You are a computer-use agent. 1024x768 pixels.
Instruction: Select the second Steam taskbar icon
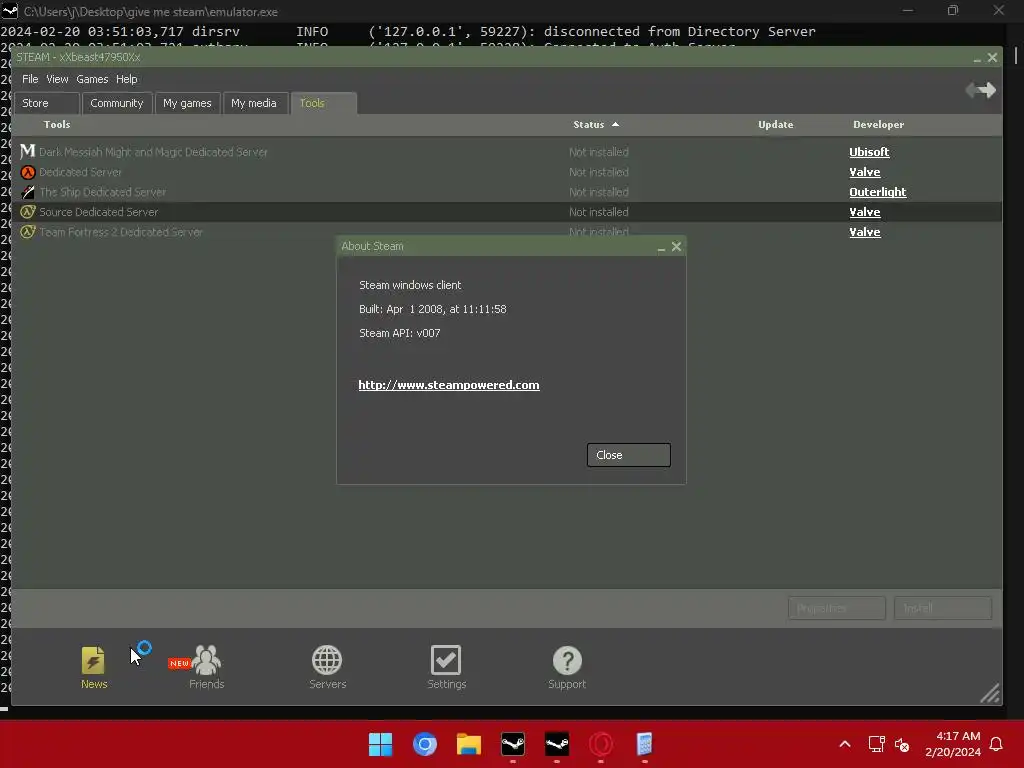point(556,744)
